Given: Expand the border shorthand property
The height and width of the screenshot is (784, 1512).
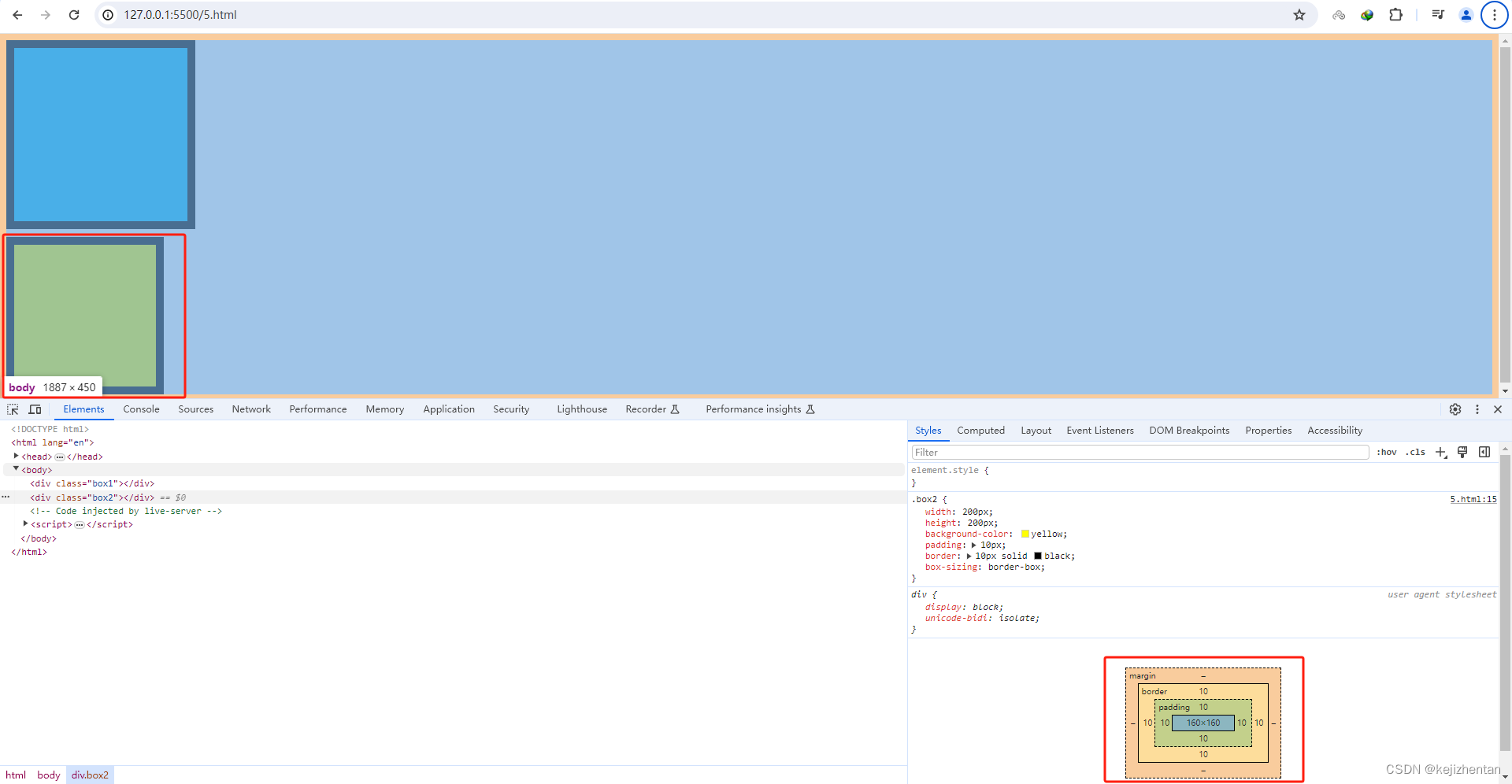Looking at the screenshot, I should point(969,556).
